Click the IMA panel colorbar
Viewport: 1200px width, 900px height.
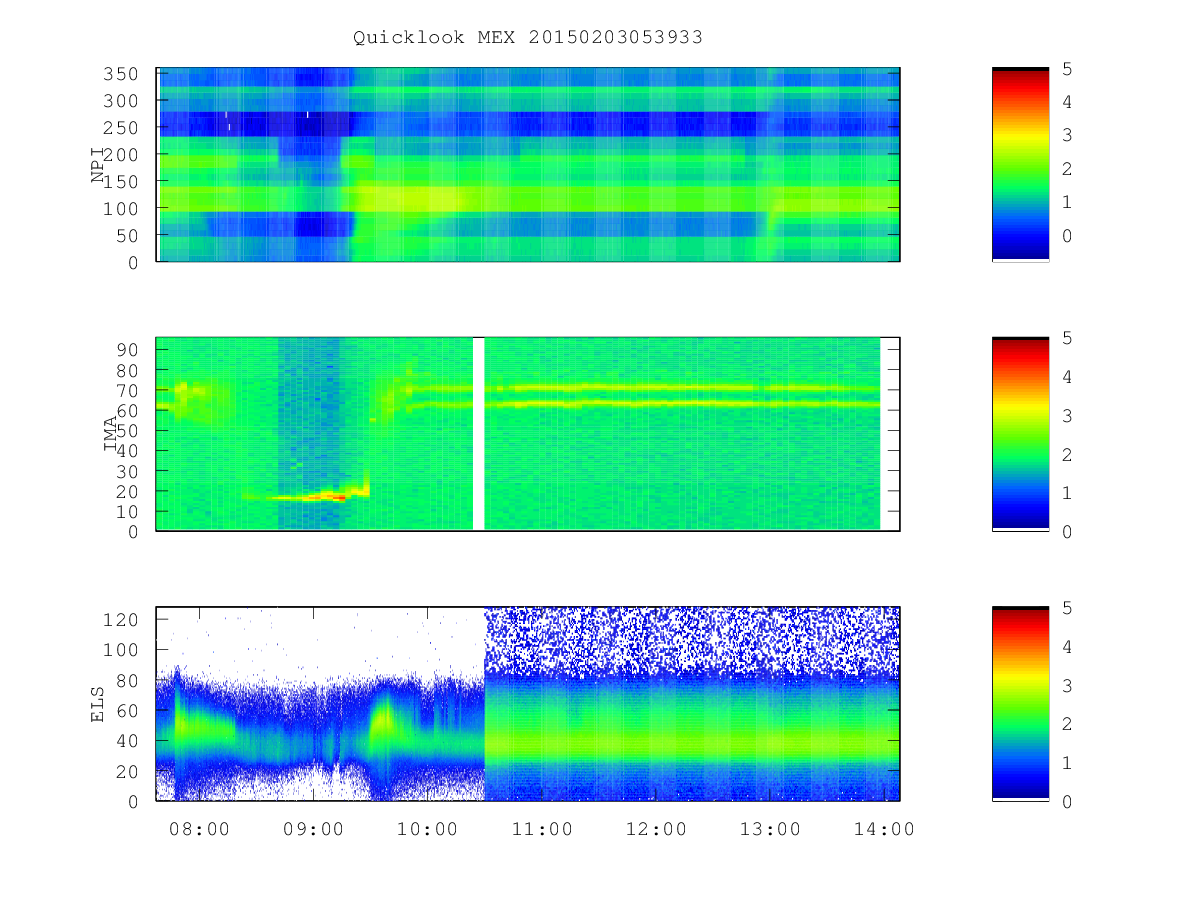1020,434
